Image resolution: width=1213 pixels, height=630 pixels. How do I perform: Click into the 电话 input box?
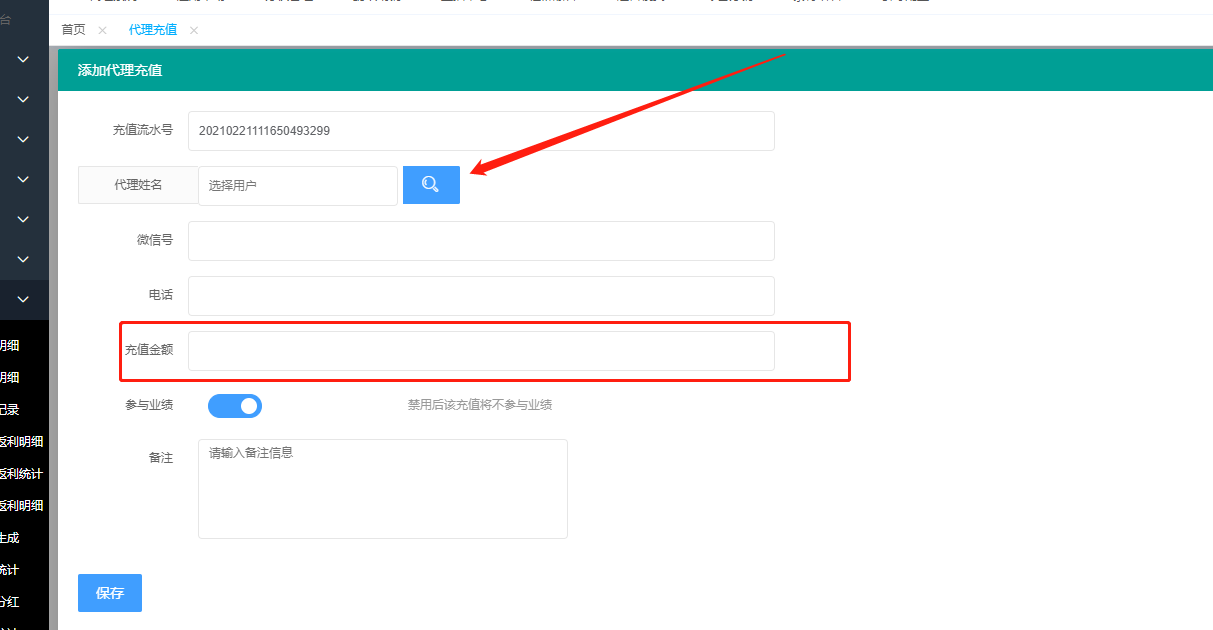tap(481, 296)
